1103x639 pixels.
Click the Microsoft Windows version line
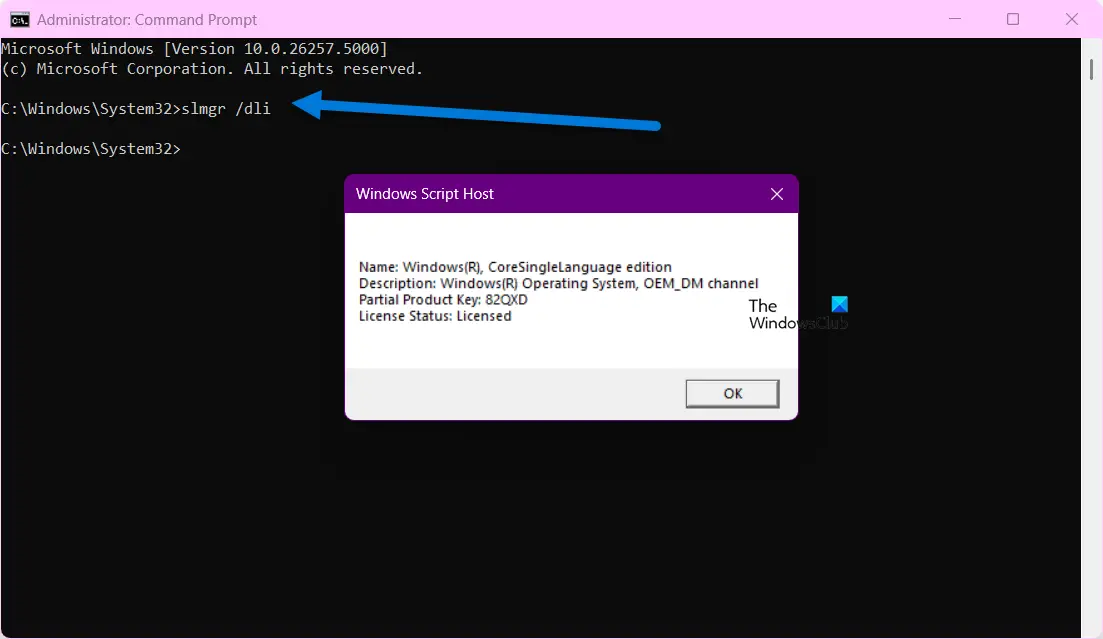194,49
